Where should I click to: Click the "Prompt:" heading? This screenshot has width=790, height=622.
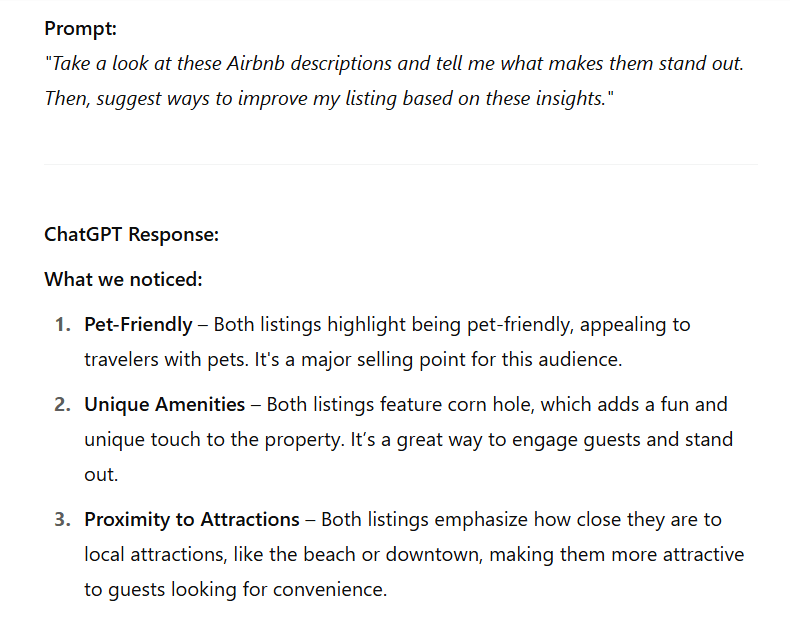point(81,29)
